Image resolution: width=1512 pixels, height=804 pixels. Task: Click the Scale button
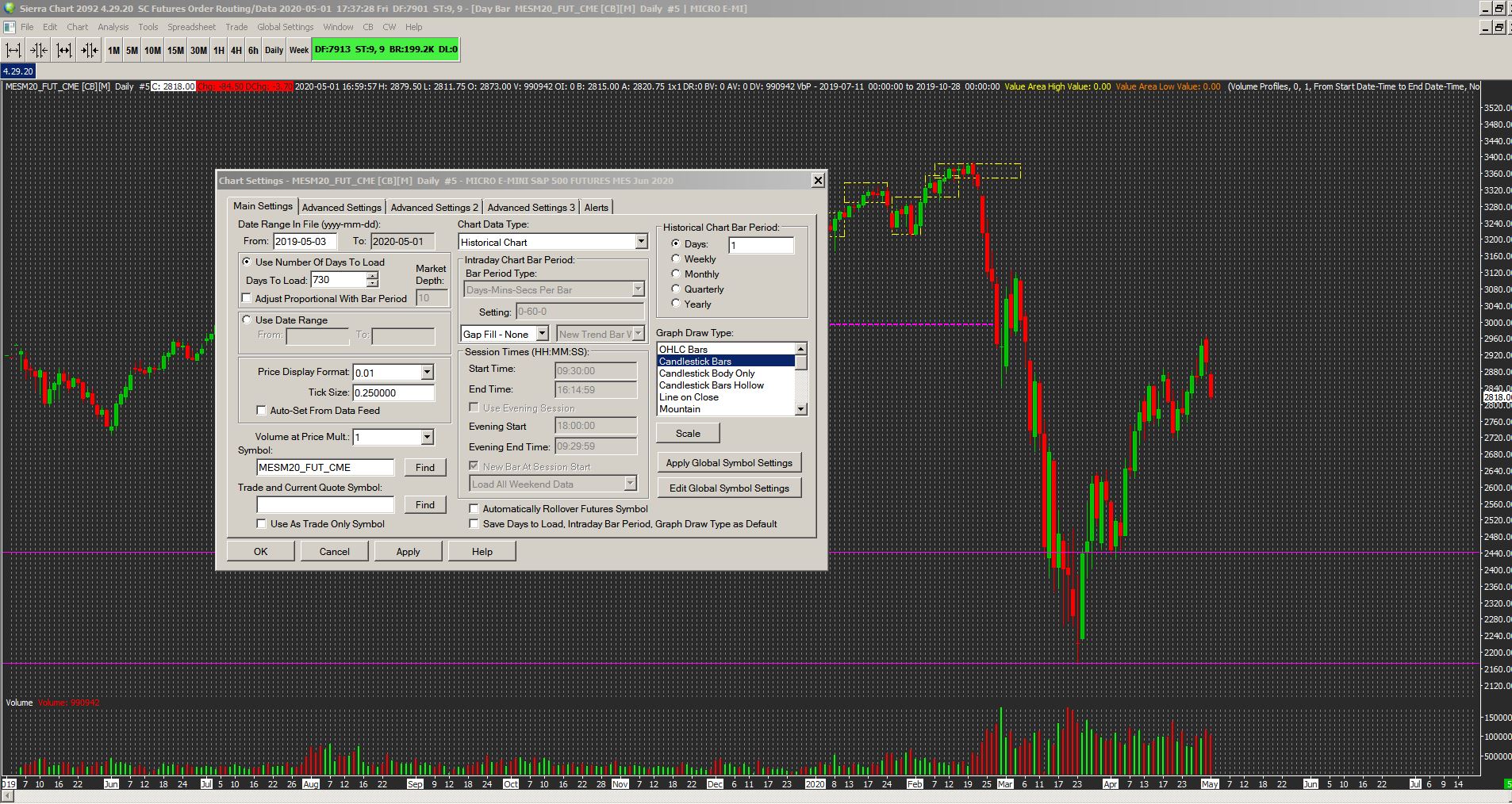[x=688, y=433]
